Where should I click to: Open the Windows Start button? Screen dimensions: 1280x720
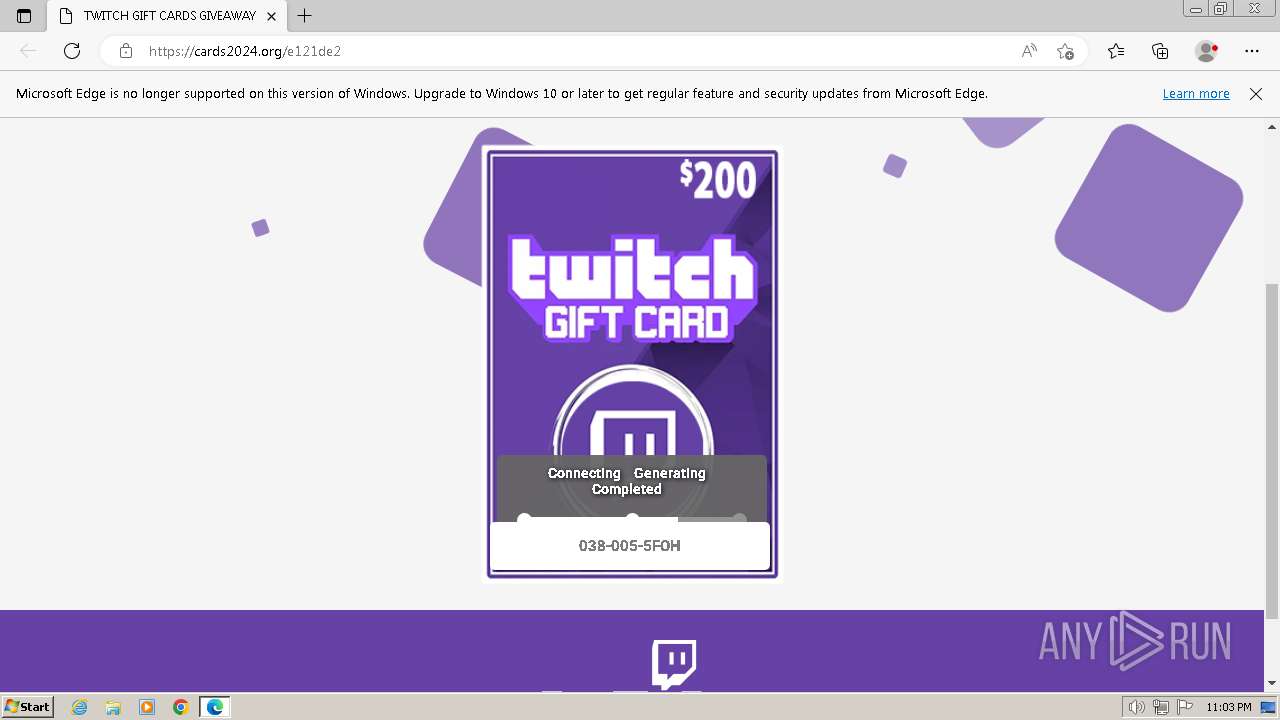28,707
